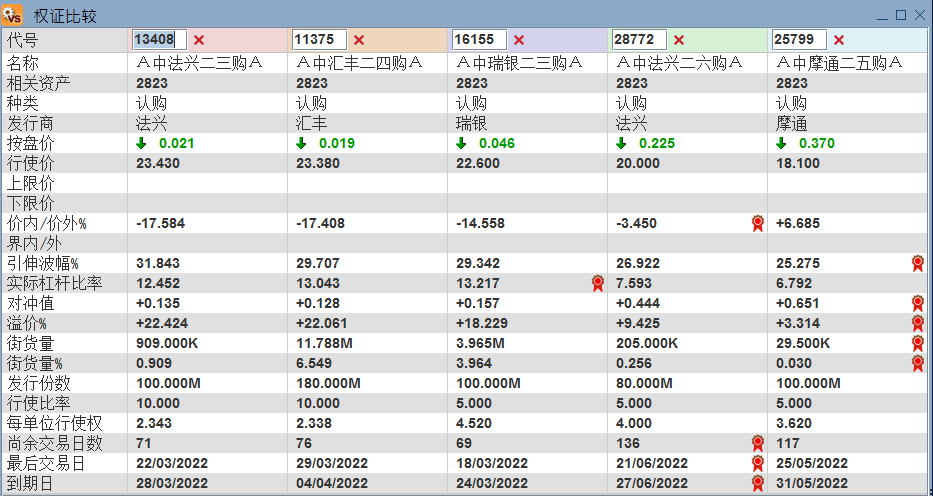933x496 pixels.
Task: Click the code box with 28772
Action: click(x=640, y=40)
